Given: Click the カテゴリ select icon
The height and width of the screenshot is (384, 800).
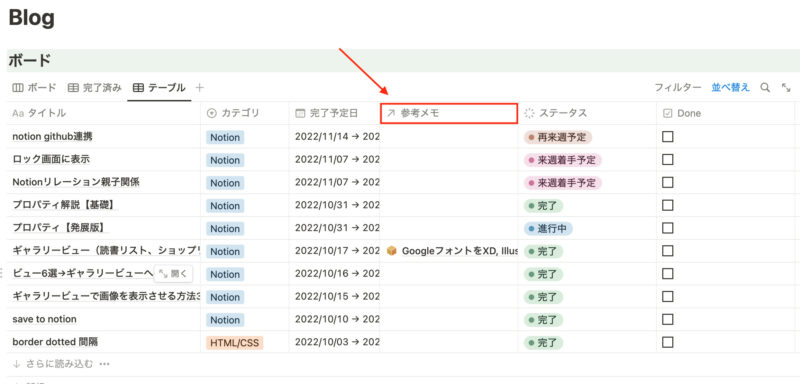Looking at the screenshot, I should (x=211, y=113).
